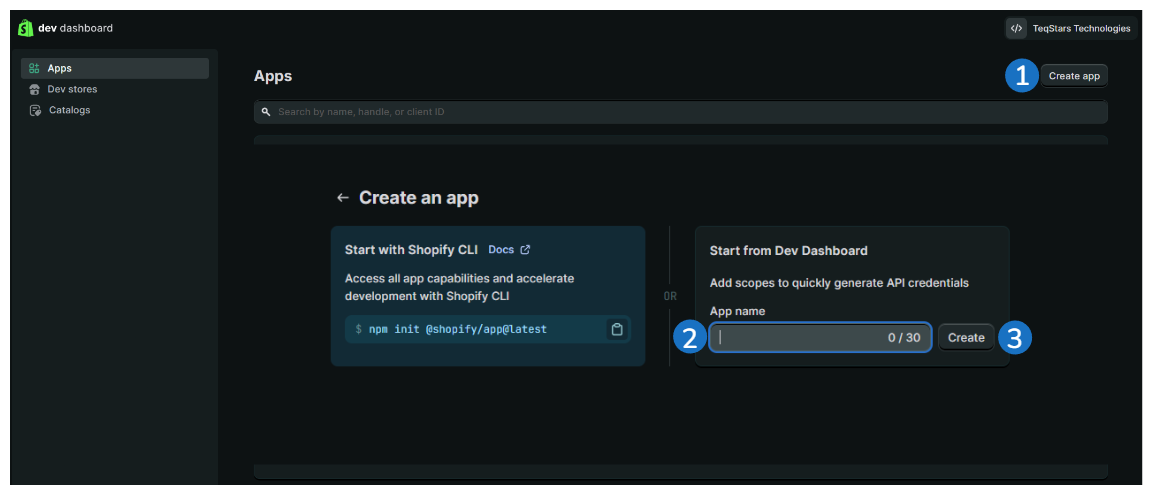Viewport: 1152px width, 495px height.
Task: Click the Catalogs icon in sidebar
Action: point(34,110)
